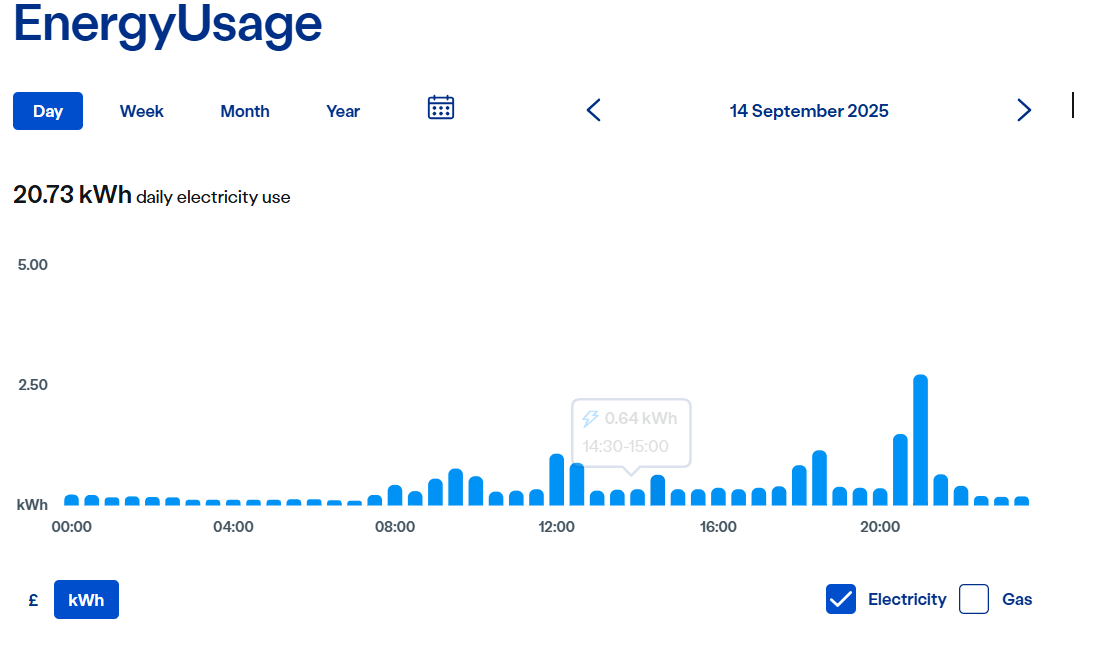Select the Day view button
This screenshot has height=659, width=1096.
[48, 111]
